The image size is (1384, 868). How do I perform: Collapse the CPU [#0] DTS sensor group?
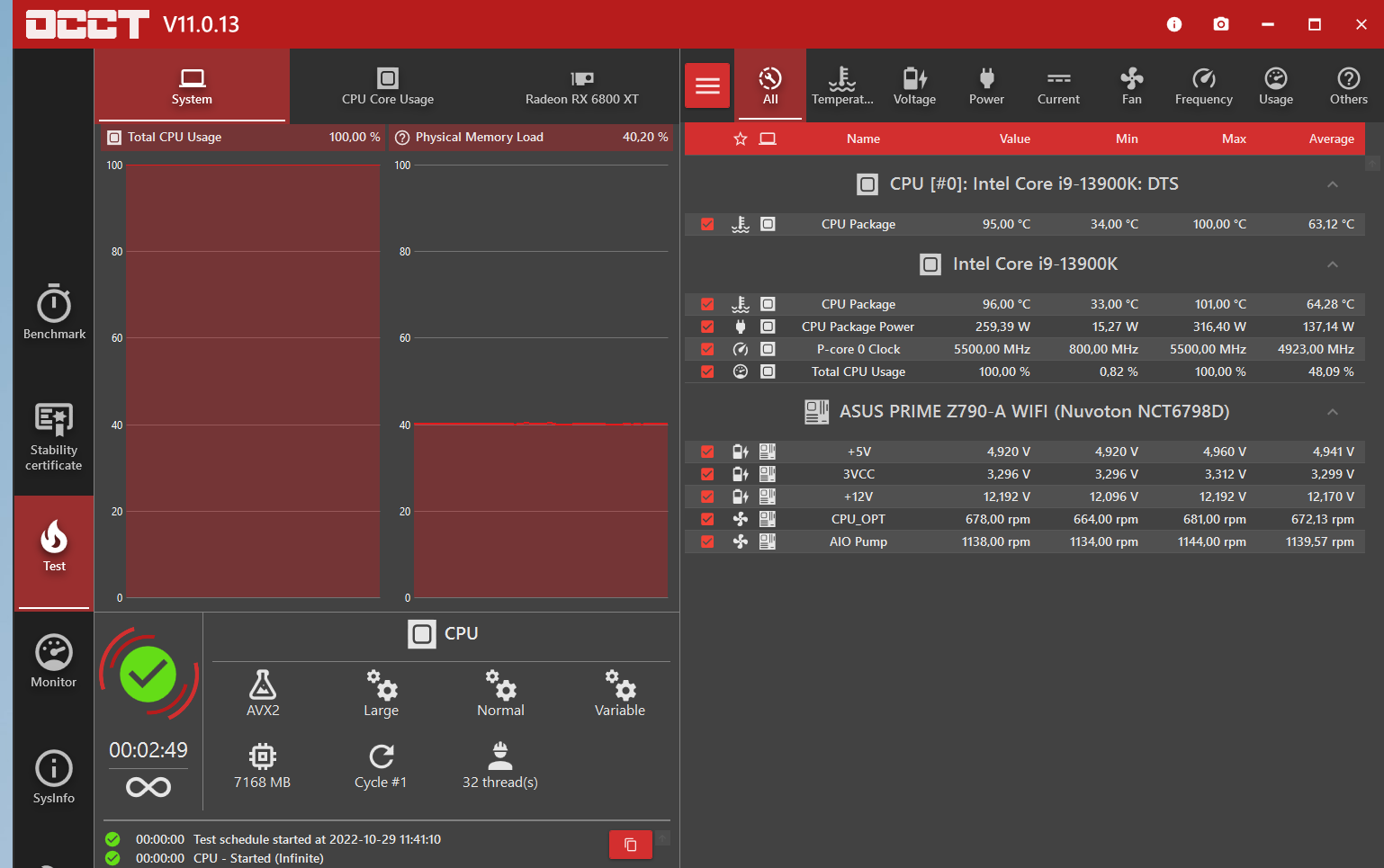1333,184
